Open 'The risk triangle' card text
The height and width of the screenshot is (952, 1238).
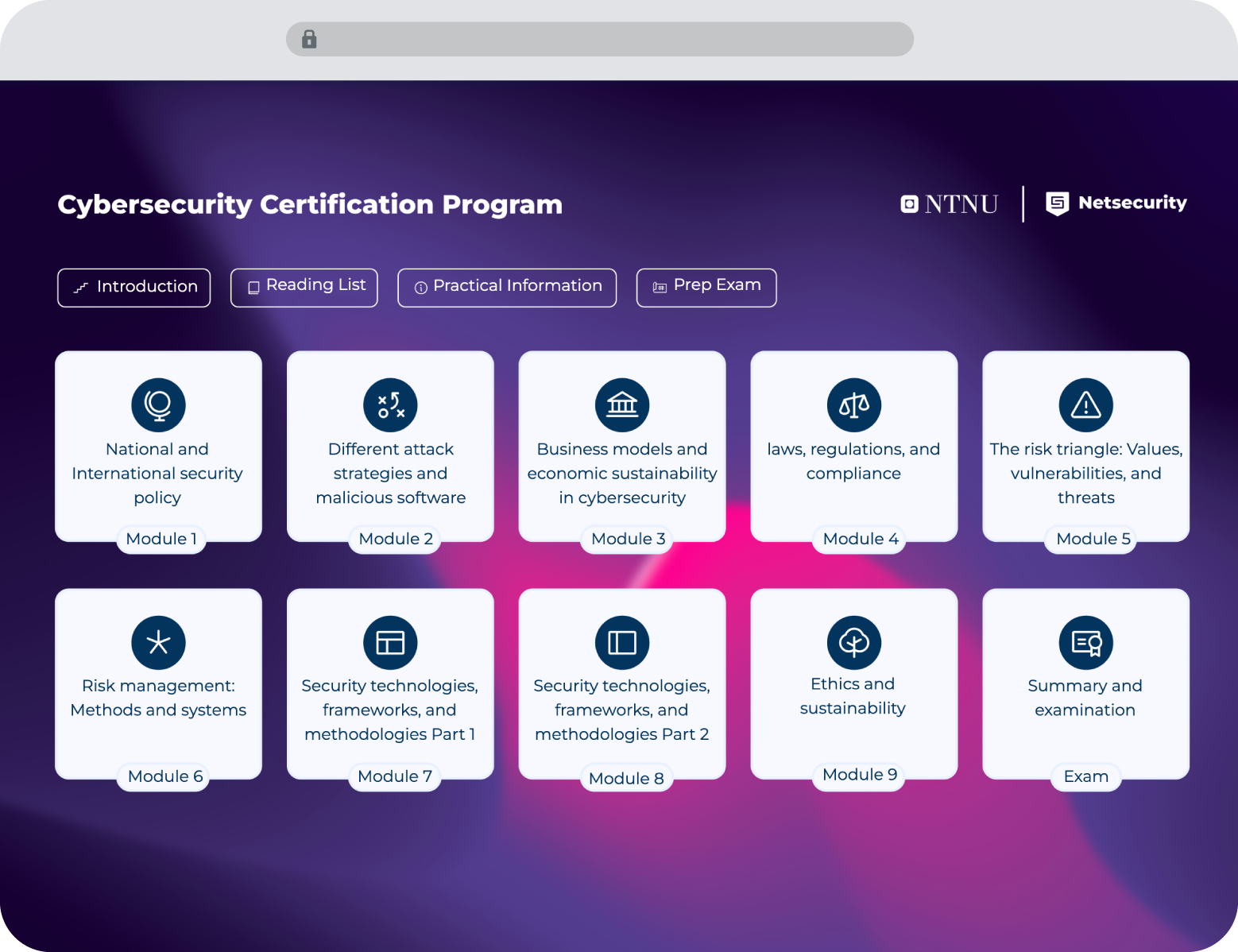pyautogui.click(x=1086, y=474)
